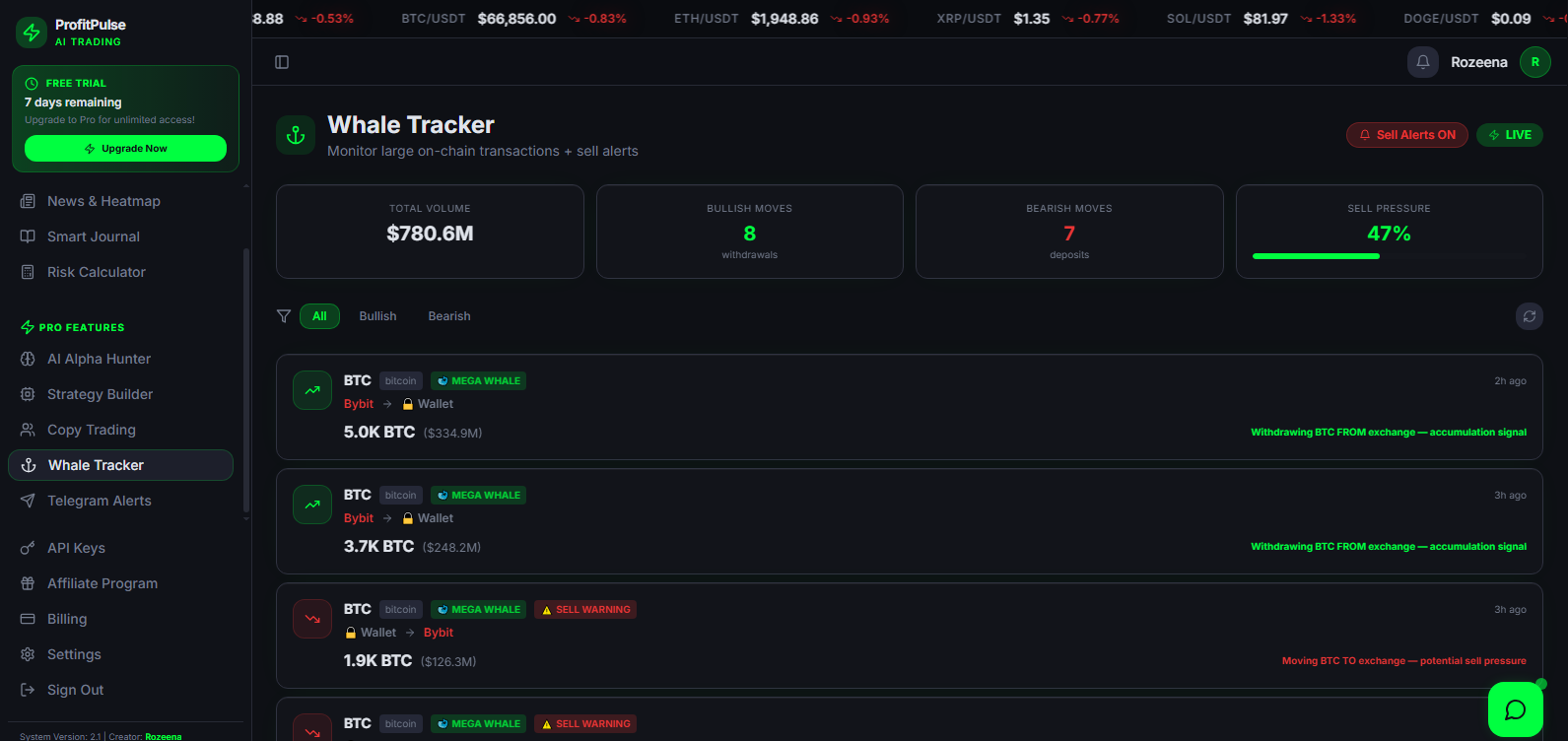1568x741 pixels.
Task: Click the Sign Out arrow icon
Action: pyautogui.click(x=28, y=690)
